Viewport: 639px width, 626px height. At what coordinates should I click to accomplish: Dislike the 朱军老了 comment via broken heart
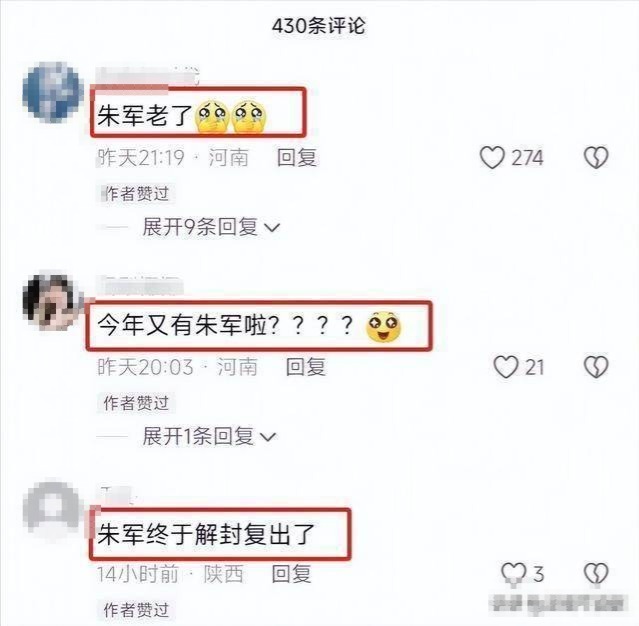pyautogui.click(x=596, y=157)
